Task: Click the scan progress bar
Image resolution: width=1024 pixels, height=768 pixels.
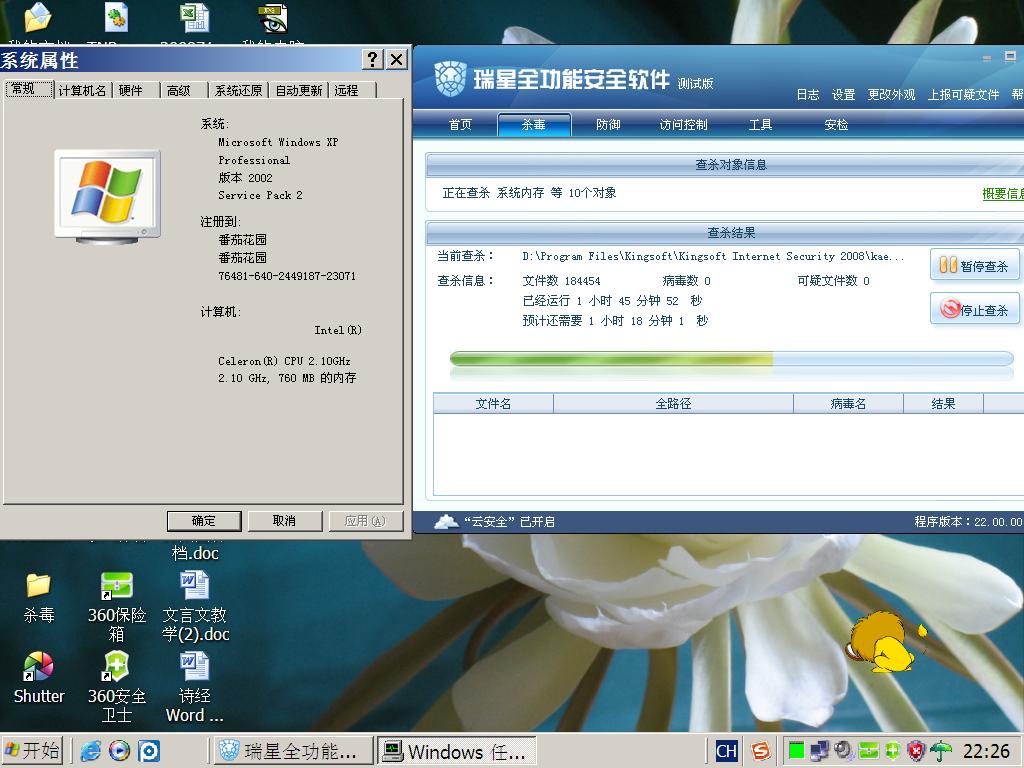Action: tap(731, 359)
